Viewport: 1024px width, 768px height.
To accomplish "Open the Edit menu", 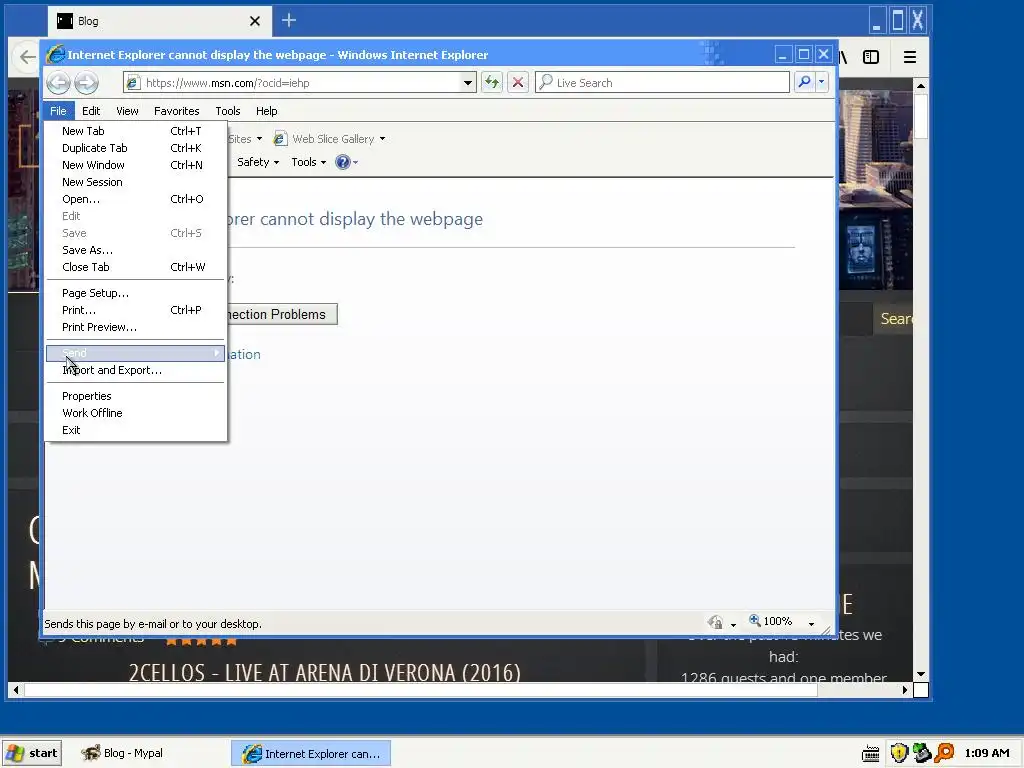I will (x=91, y=111).
